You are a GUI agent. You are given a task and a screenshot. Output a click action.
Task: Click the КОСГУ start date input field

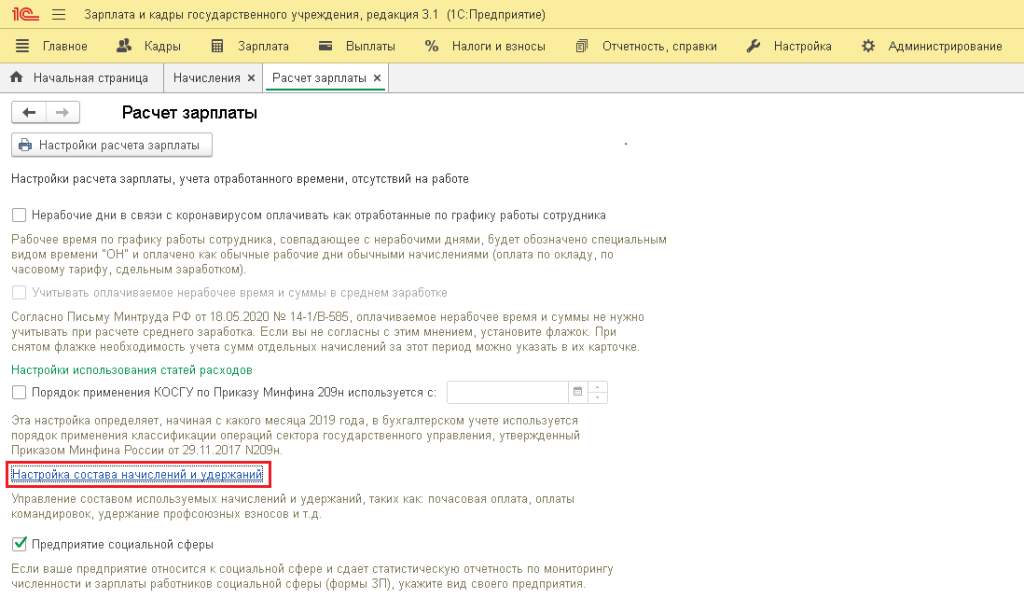coord(507,392)
